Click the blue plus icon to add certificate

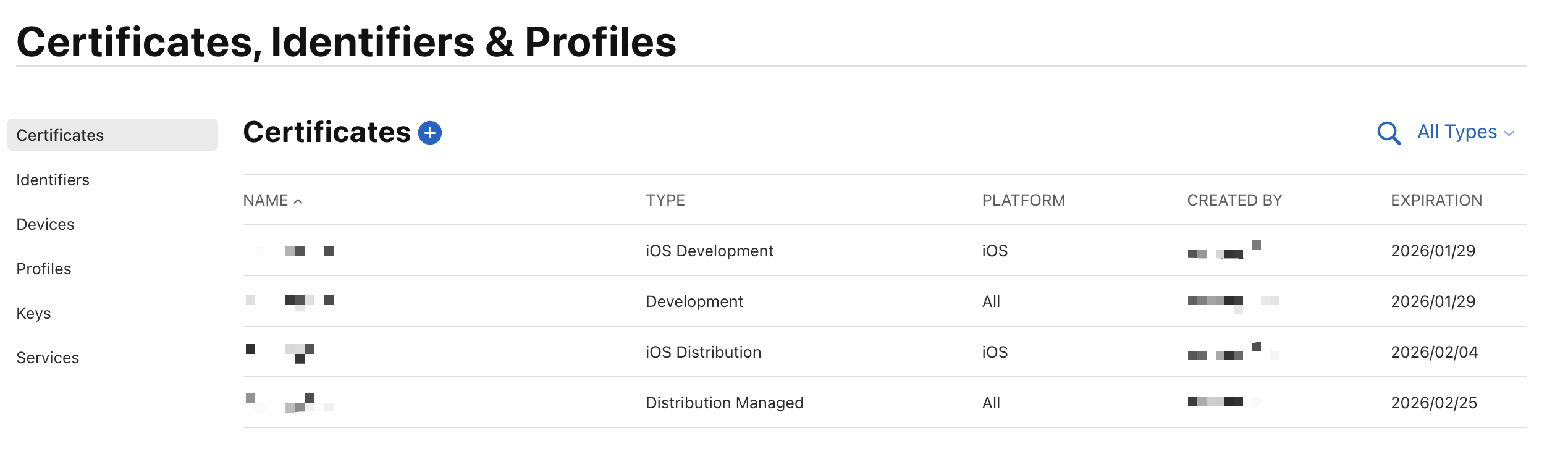tap(429, 133)
